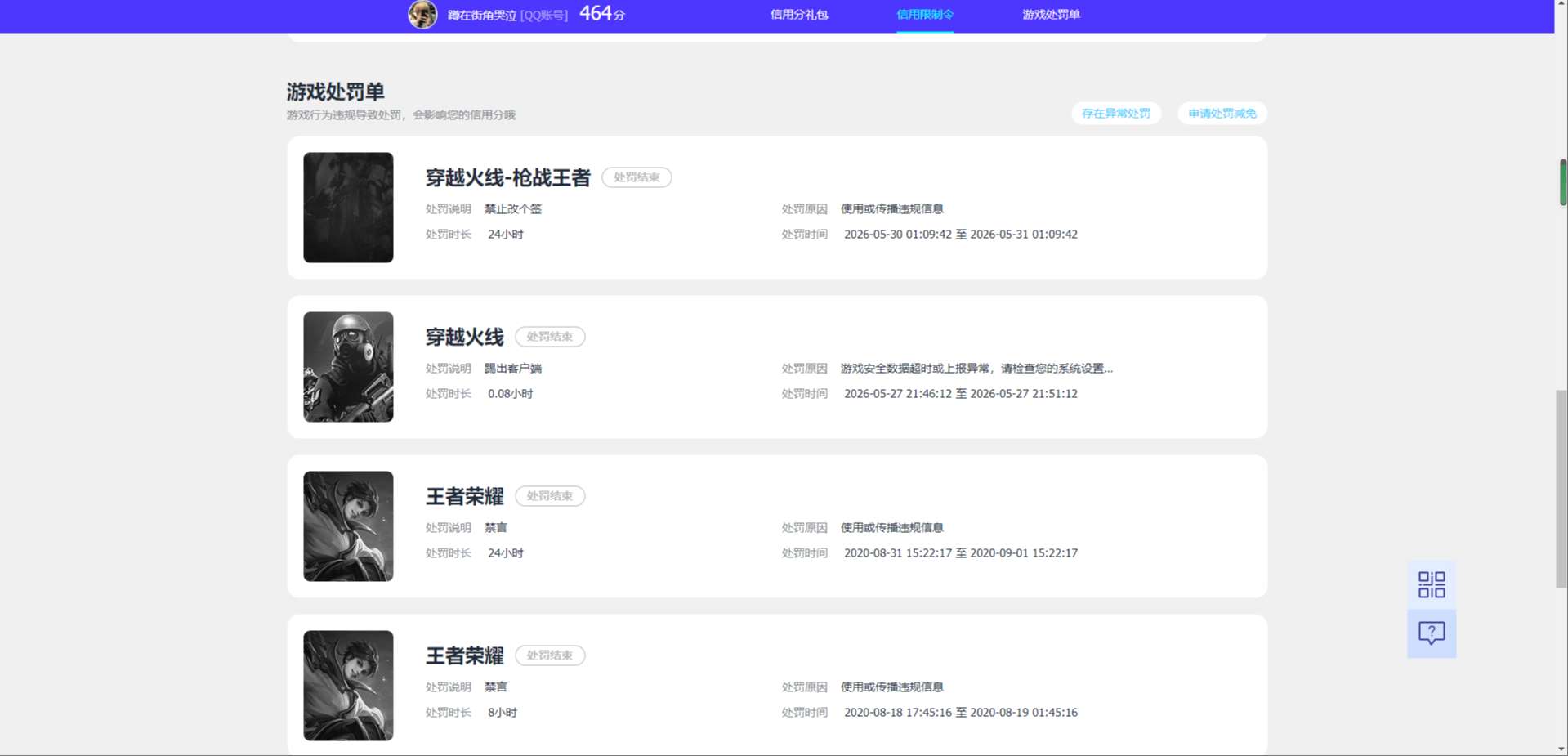Click scrollbar down arrow at bottom right
Viewport: 1568px width, 756px height.
[1561, 749]
